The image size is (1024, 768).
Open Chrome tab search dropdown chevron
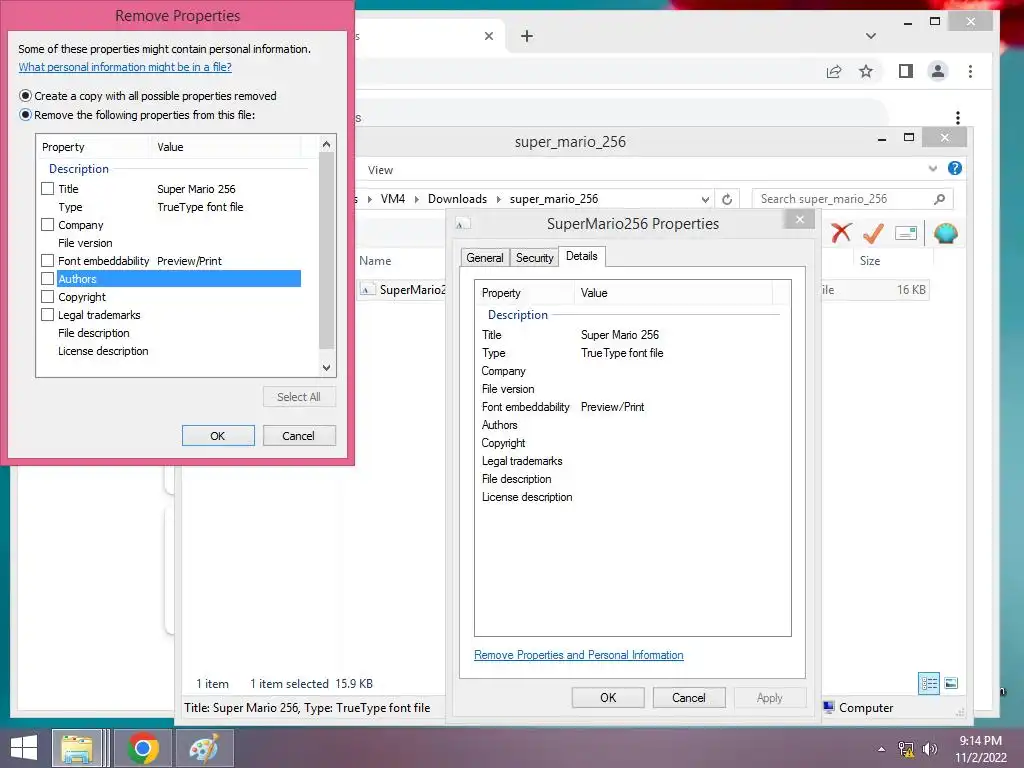click(x=871, y=36)
